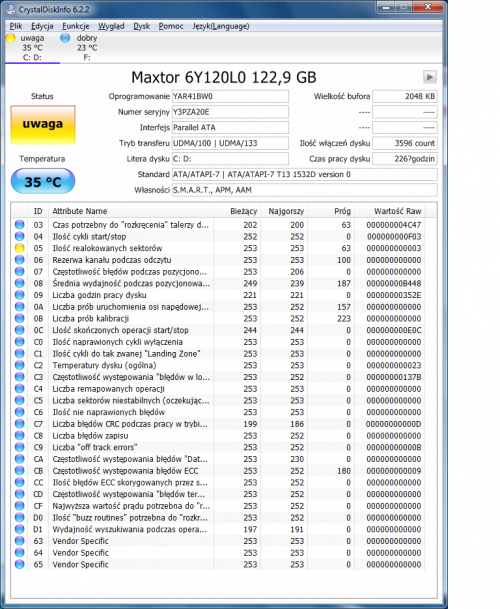
Task: Click the 35 °C temperature button
Action: pyautogui.click(x=43, y=181)
